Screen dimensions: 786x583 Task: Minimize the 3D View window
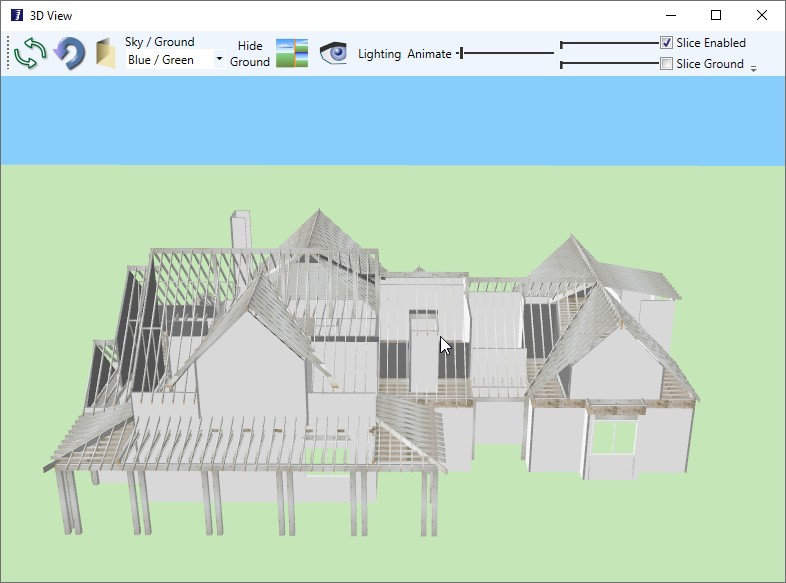point(671,15)
